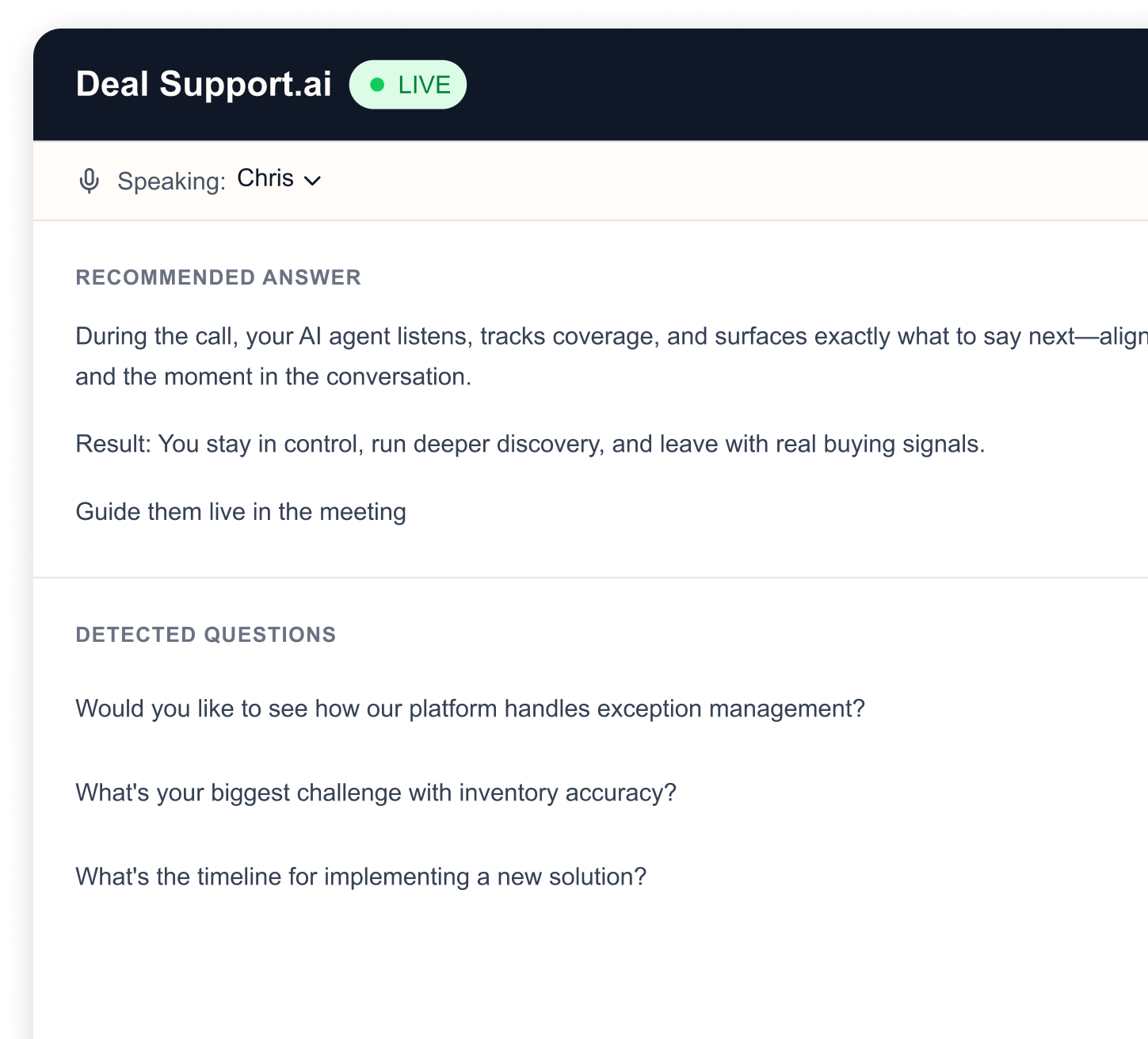Expand the chevron next to Chris
This screenshot has width=1148, height=1039.
(x=313, y=181)
